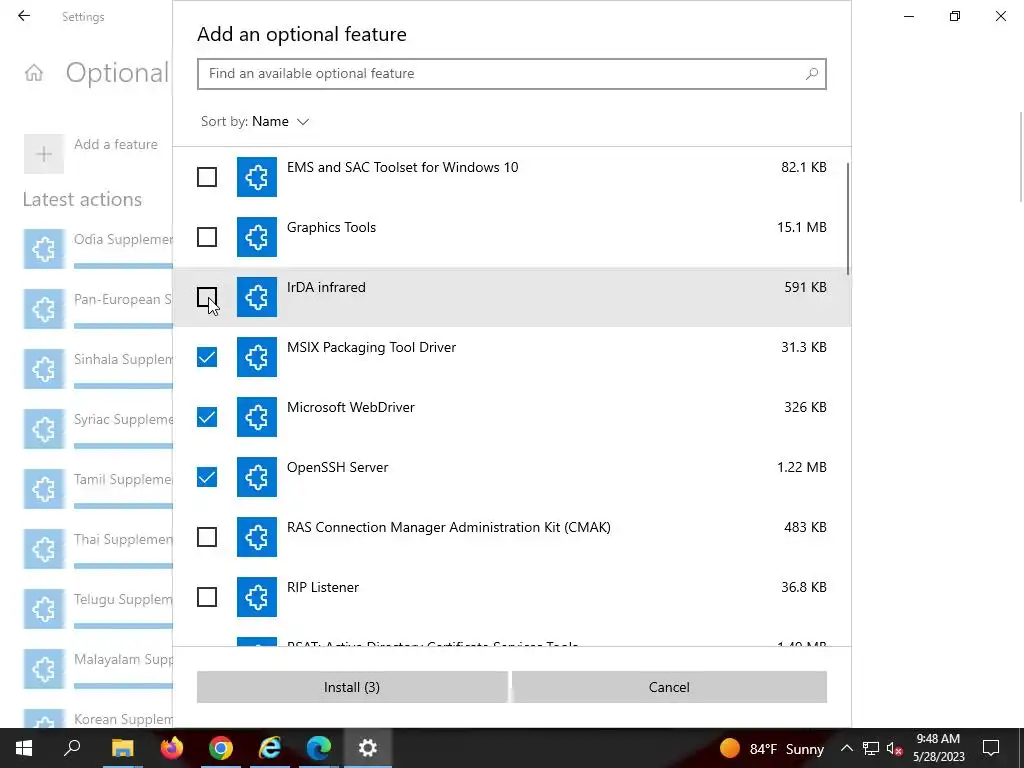Click the '1.22 MB' size value
The height and width of the screenshot is (768, 1024).
[x=802, y=468]
